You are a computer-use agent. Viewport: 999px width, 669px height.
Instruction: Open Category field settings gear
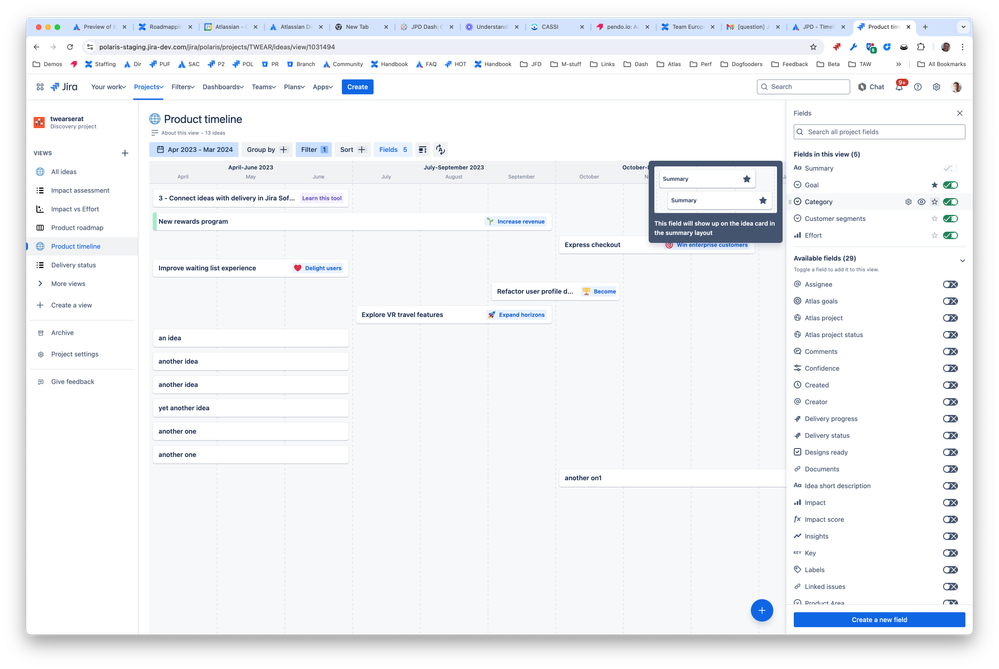(908, 202)
